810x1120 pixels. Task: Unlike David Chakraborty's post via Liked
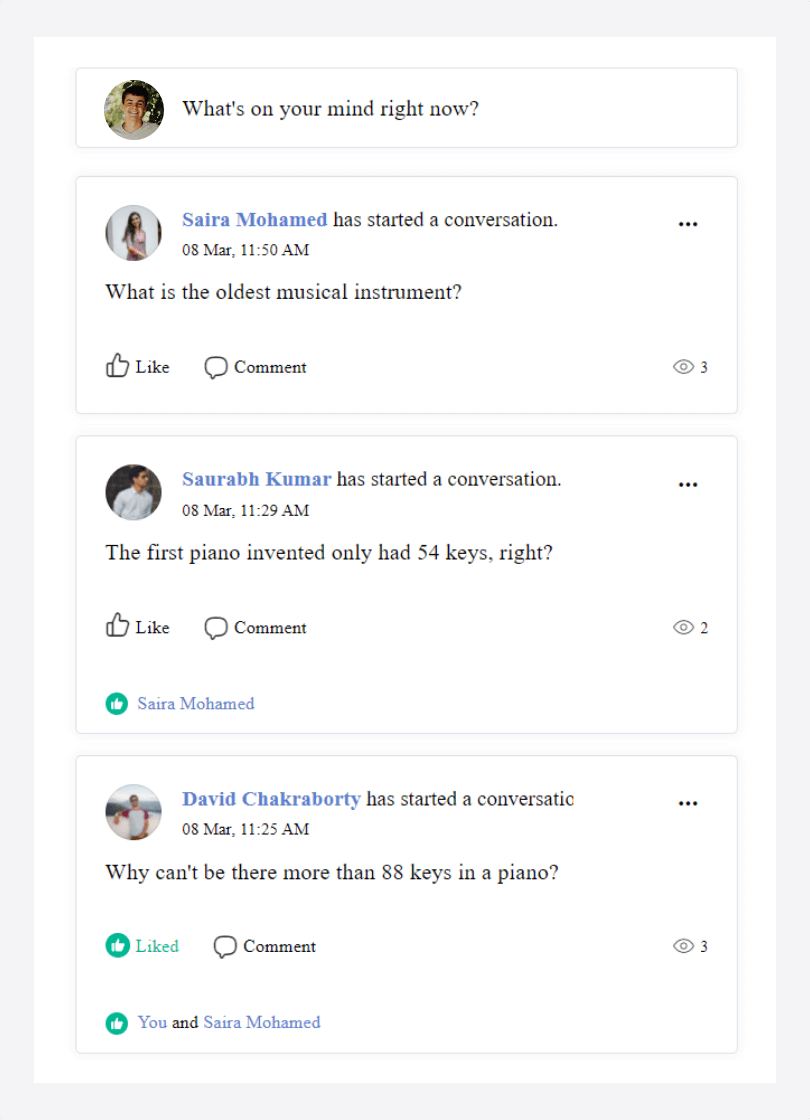click(142, 946)
